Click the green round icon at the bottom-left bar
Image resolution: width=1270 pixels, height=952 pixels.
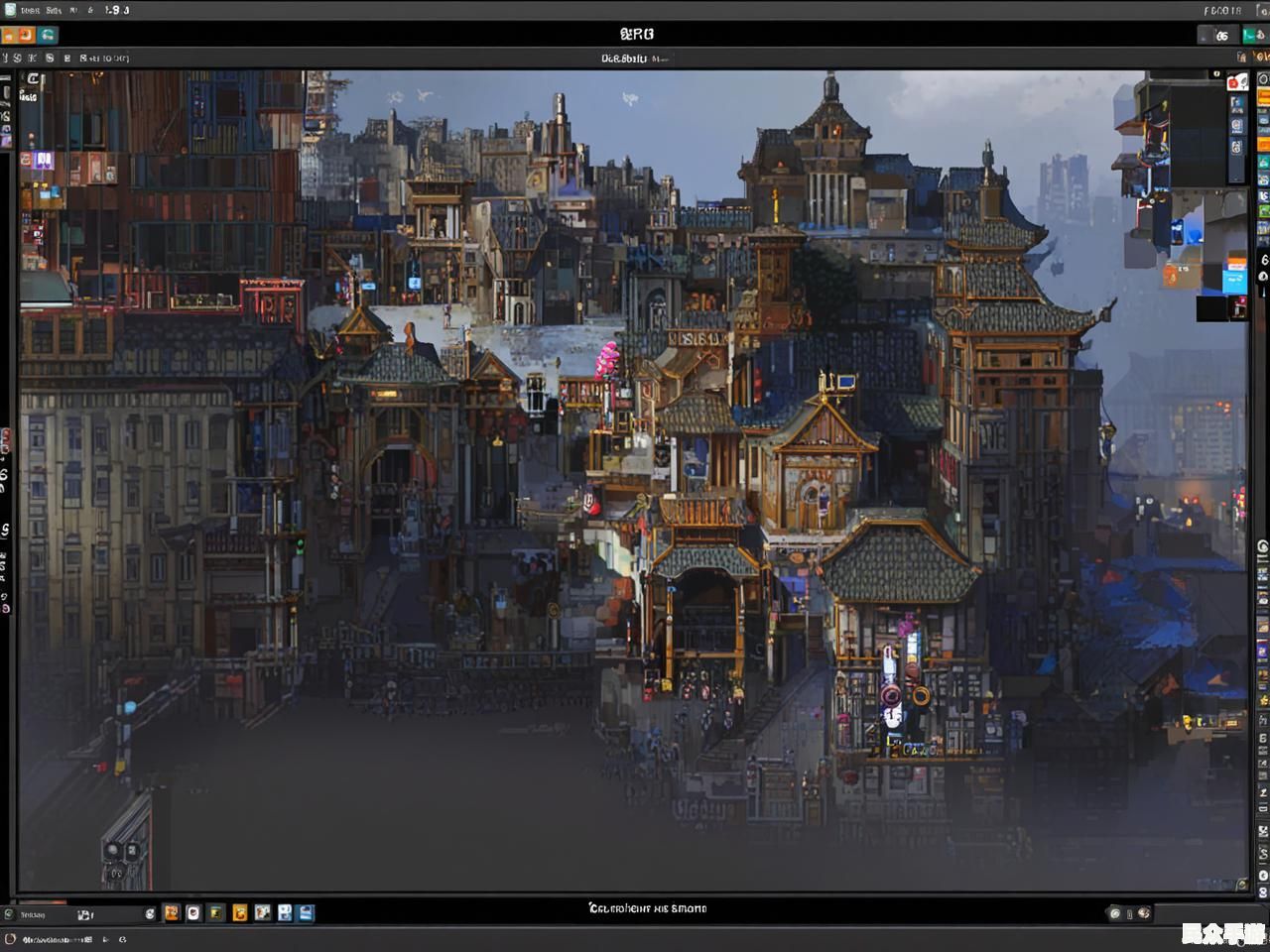(x=10, y=913)
